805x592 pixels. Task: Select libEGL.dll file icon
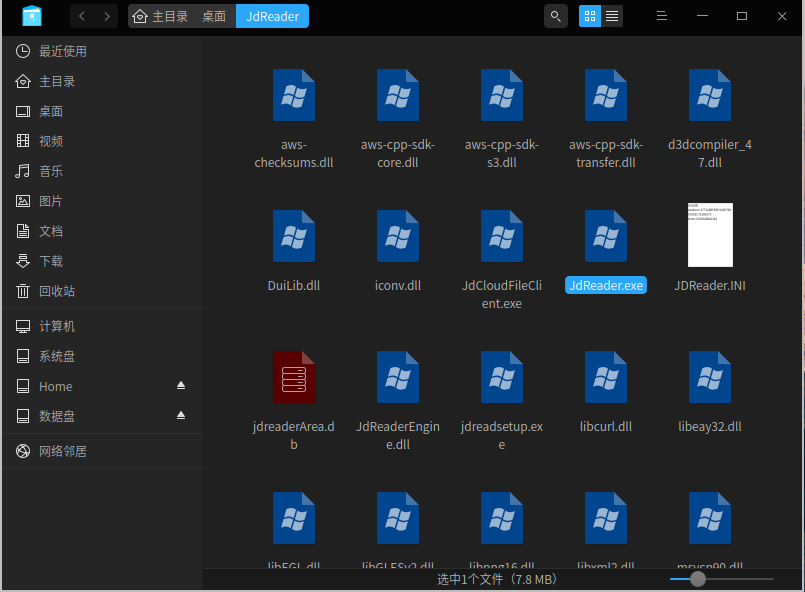[x=294, y=518]
